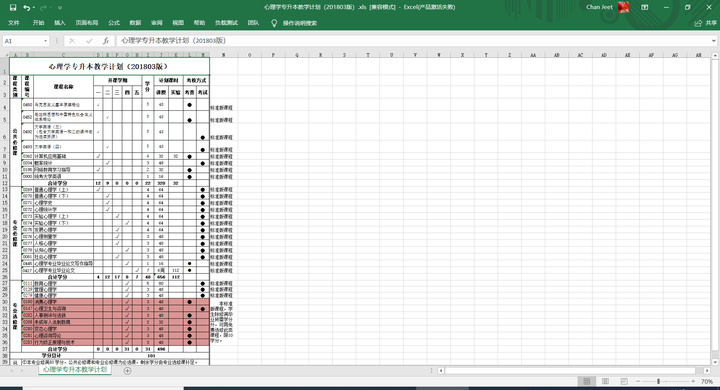Click the zoom in plus button
The width and height of the screenshot is (720, 390).
[x=693, y=381]
